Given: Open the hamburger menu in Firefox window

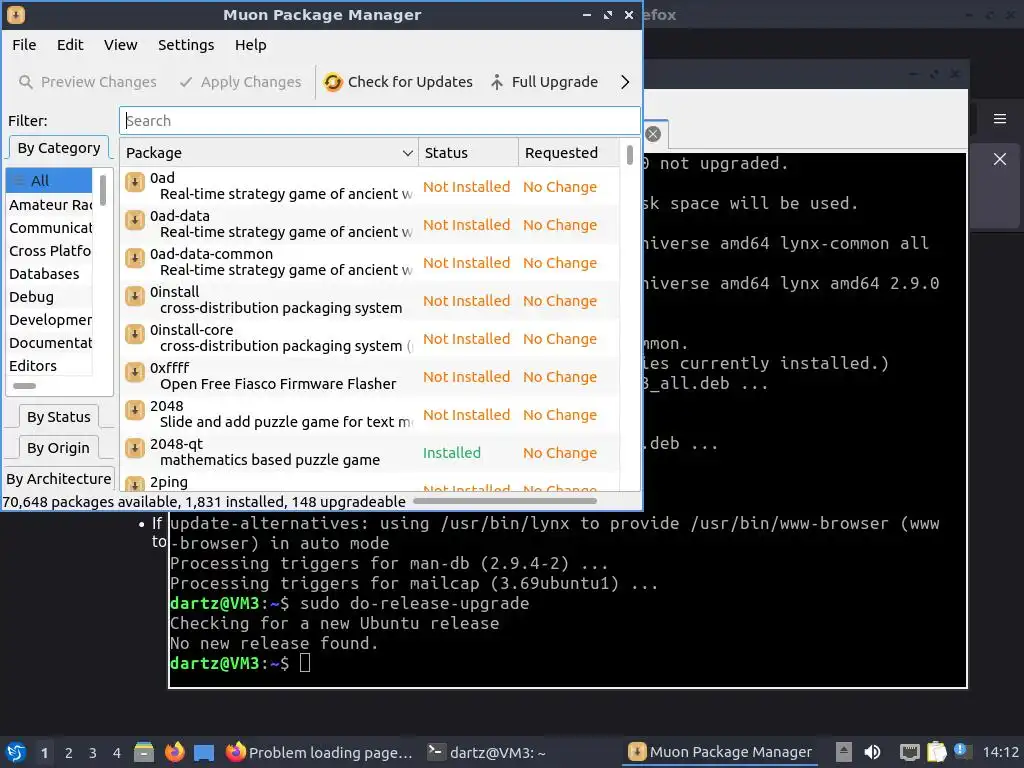Looking at the screenshot, I should click(1000, 119).
